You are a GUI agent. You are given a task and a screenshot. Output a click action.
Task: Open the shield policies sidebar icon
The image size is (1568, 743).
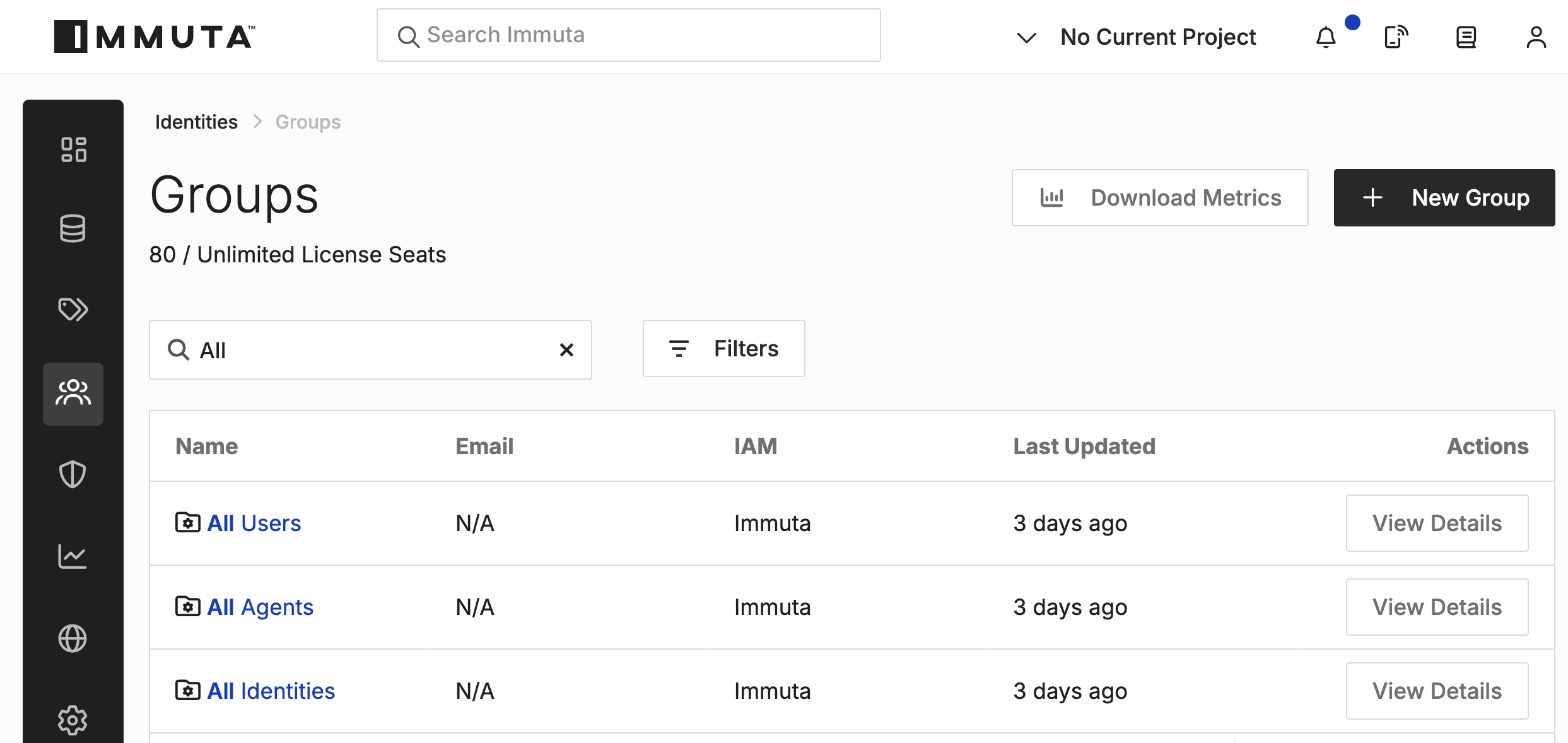pos(73,474)
